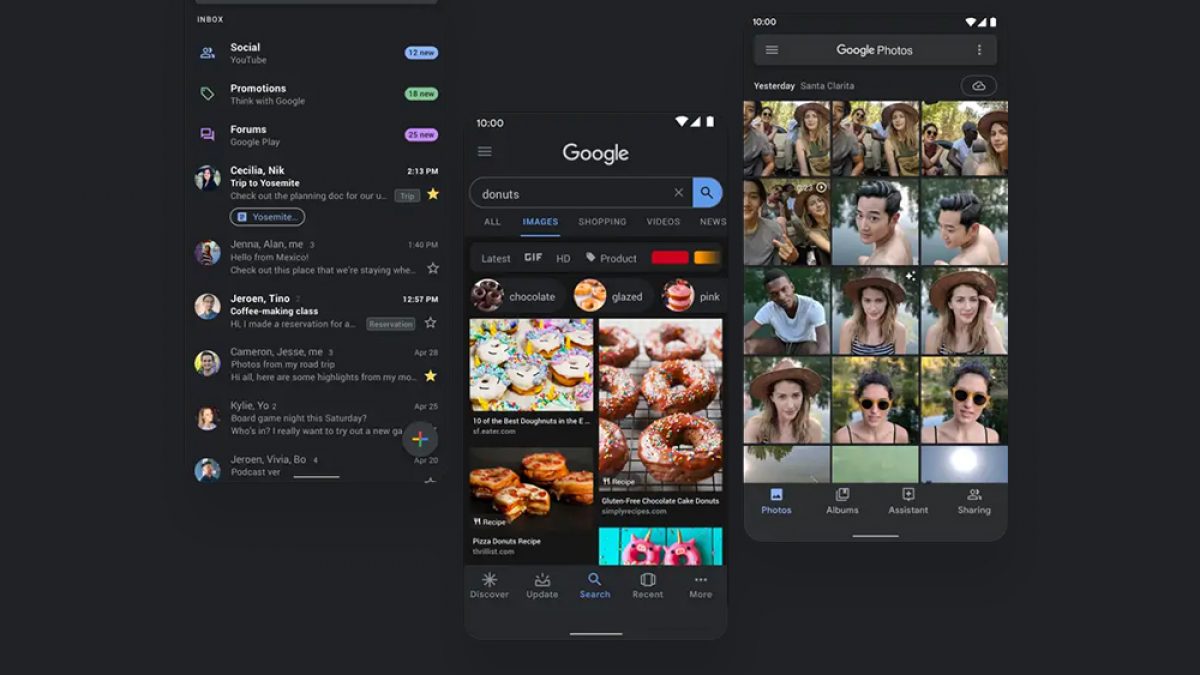Switch to the SHOPPING search tab

pyautogui.click(x=602, y=222)
